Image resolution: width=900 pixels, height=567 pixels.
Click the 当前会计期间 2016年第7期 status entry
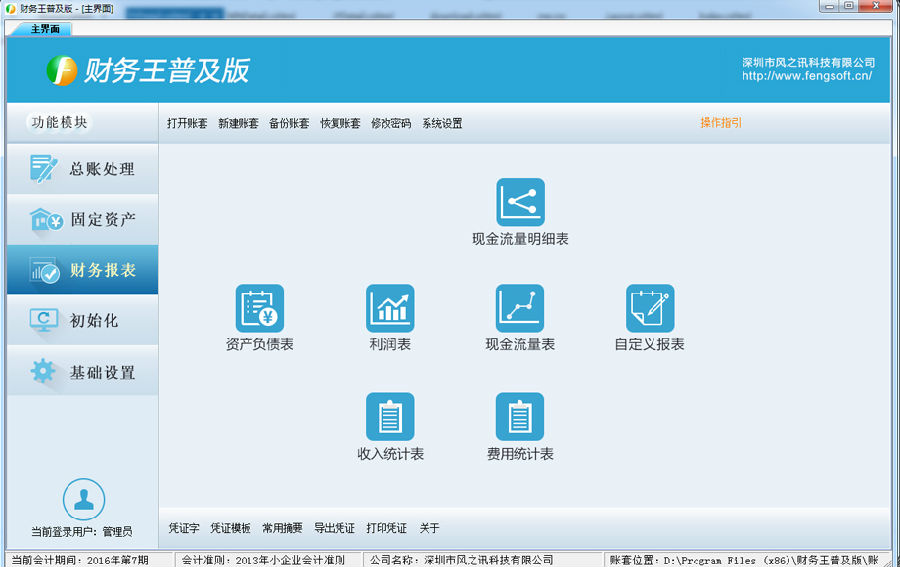click(x=80, y=560)
